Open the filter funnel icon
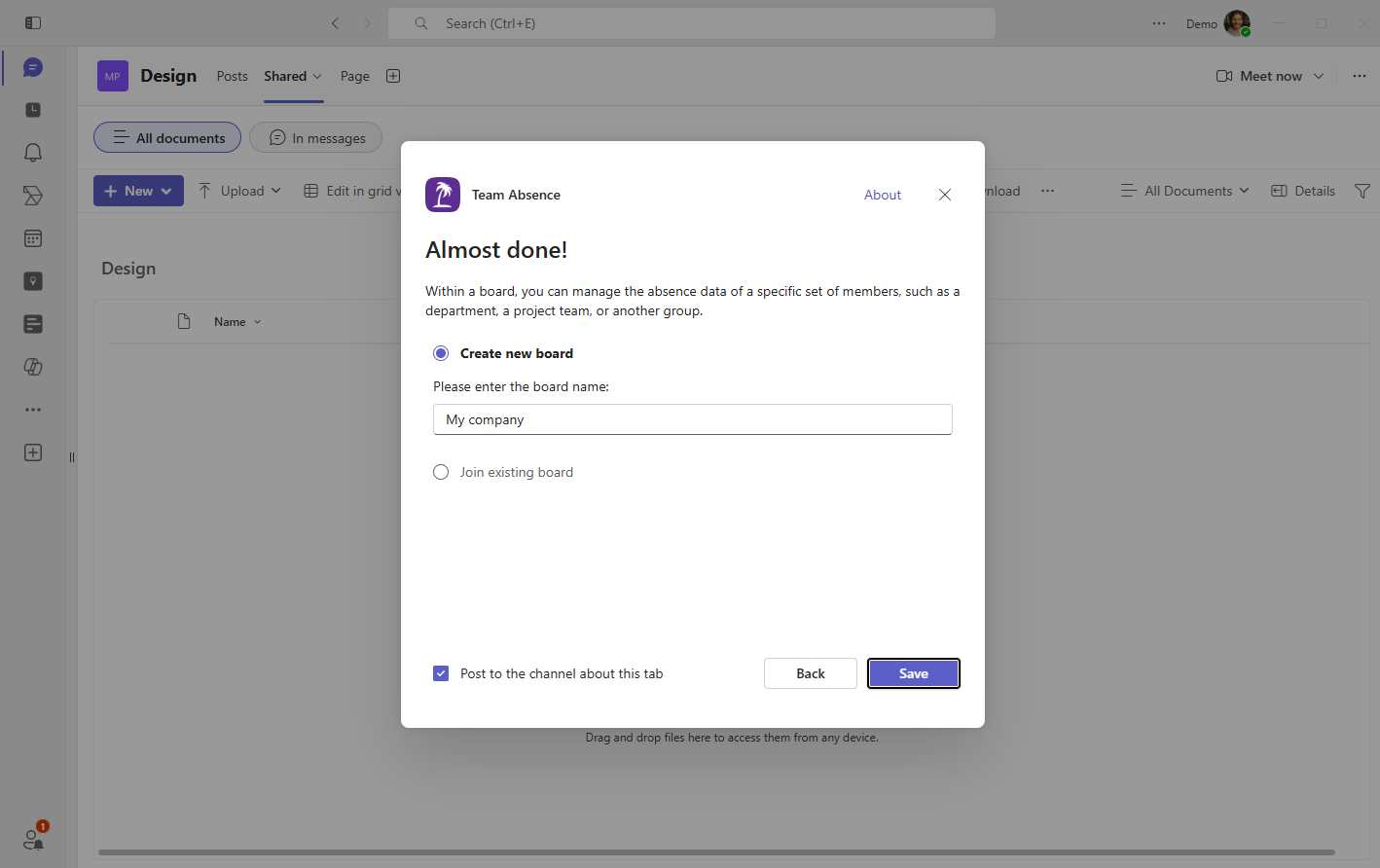The width and height of the screenshot is (1380, 868). 1362,191
